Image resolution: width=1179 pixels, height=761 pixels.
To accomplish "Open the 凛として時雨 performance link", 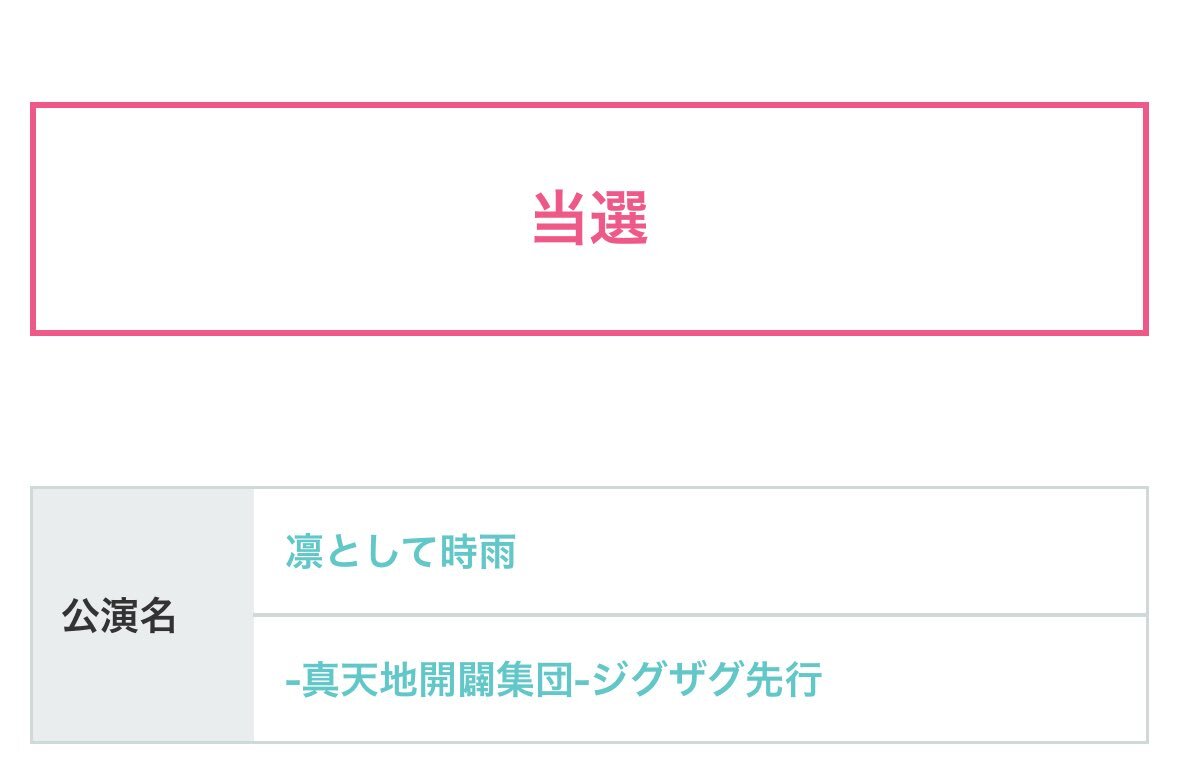I will click(400, 552).
